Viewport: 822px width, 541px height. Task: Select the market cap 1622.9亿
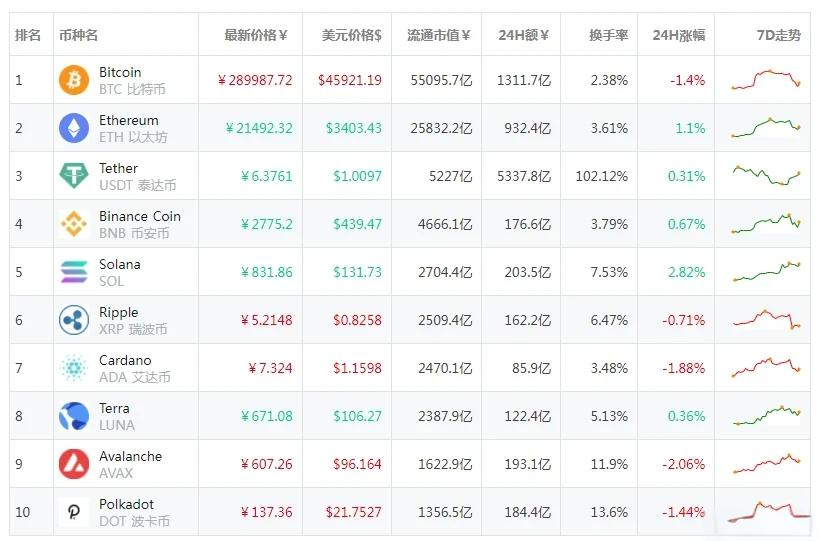pos(445,464)
